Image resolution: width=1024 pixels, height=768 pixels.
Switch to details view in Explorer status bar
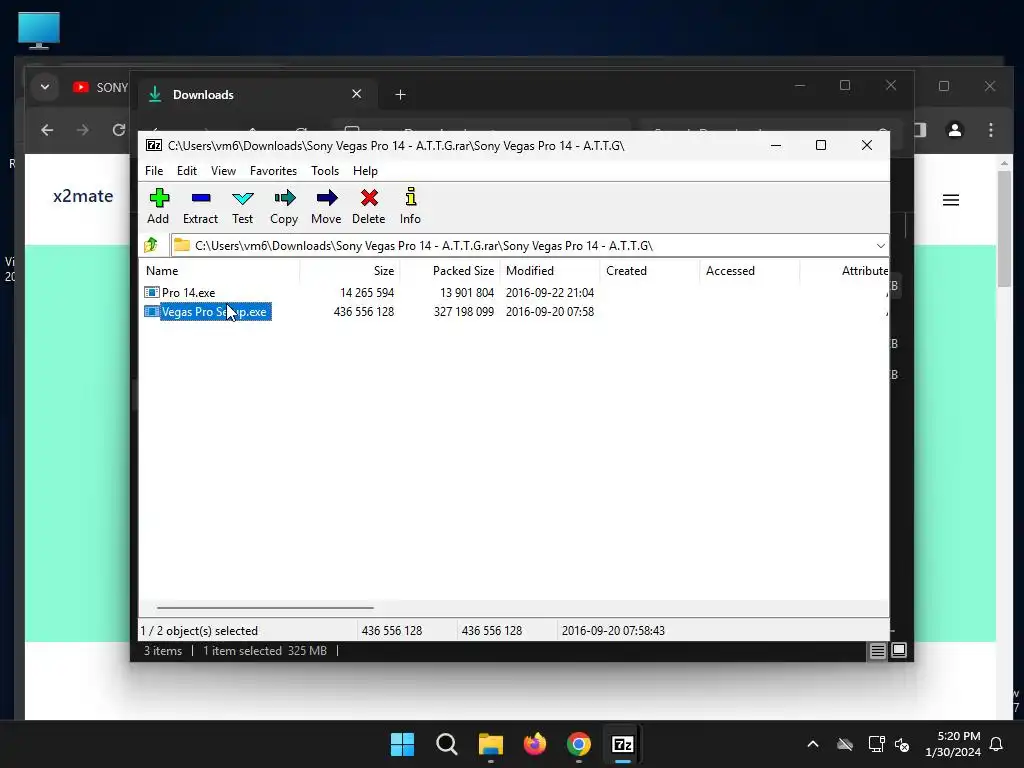click(877, 650)
